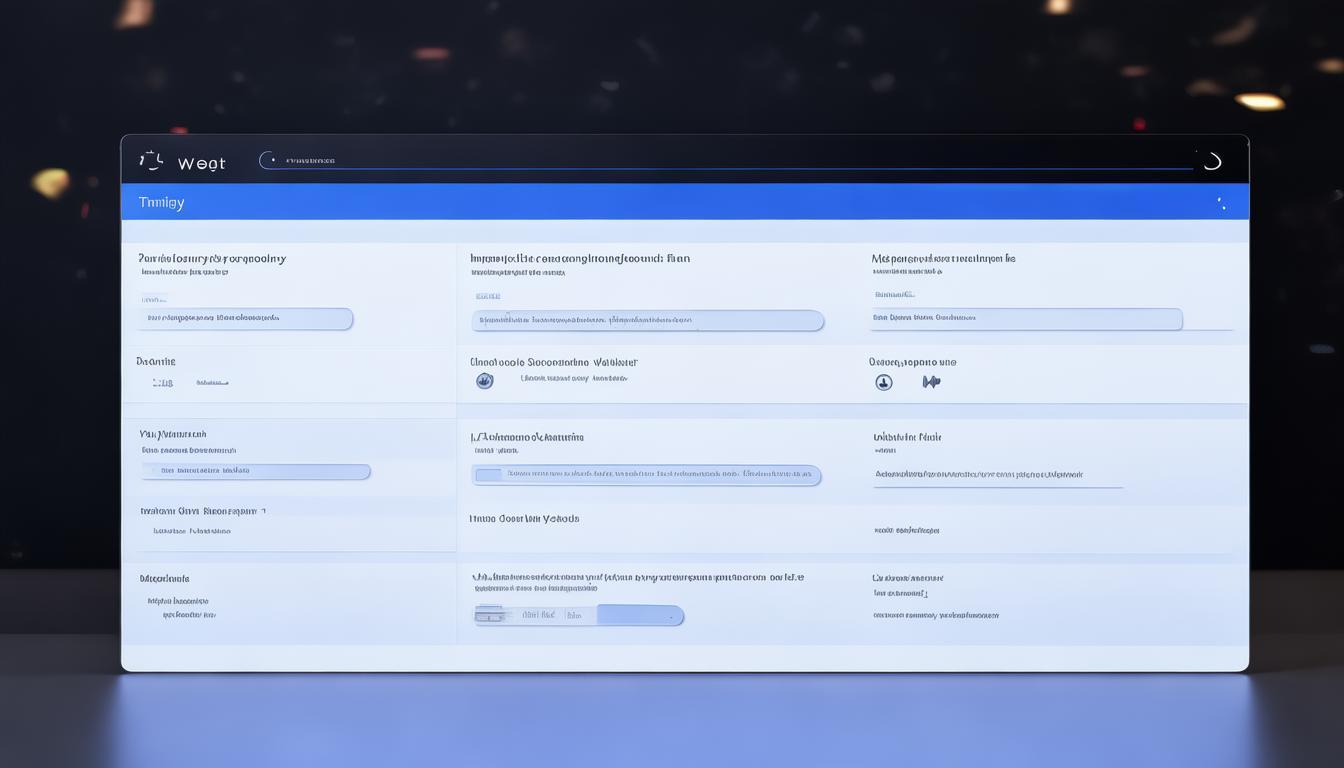
Task: Open the options dots in the blue header
Action: coord(1221,203)
